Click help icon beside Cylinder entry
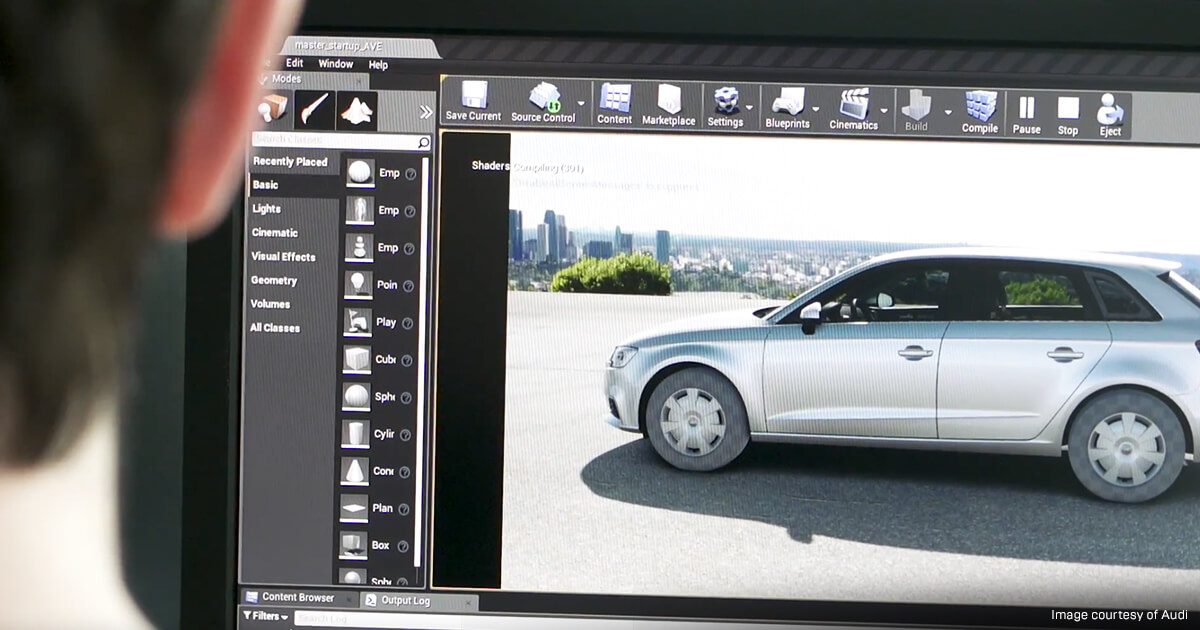This screenshot has height=630, width=1200. coord(405,435)
